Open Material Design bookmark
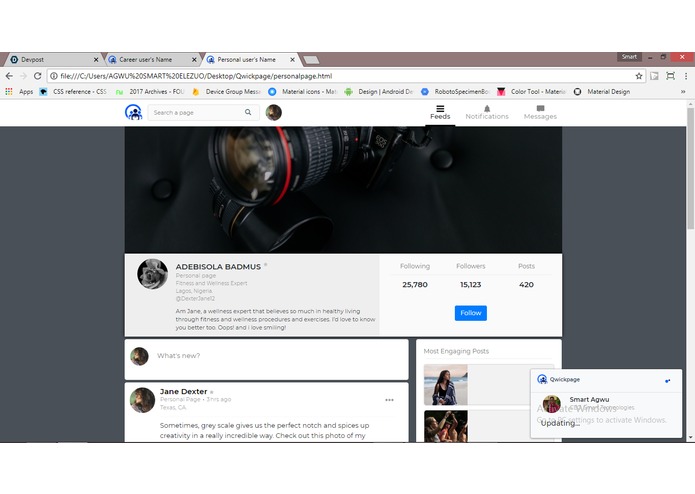This screenshot has width=695, height=494. (602, 92)
